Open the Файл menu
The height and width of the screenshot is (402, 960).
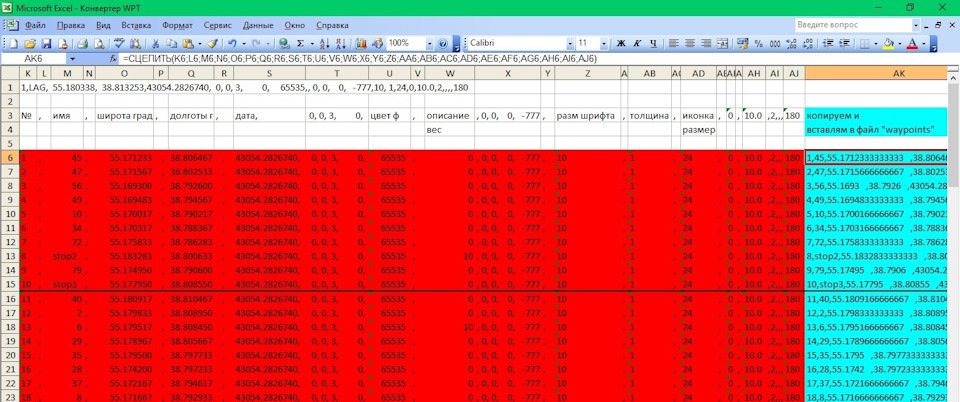pos(36,26)
